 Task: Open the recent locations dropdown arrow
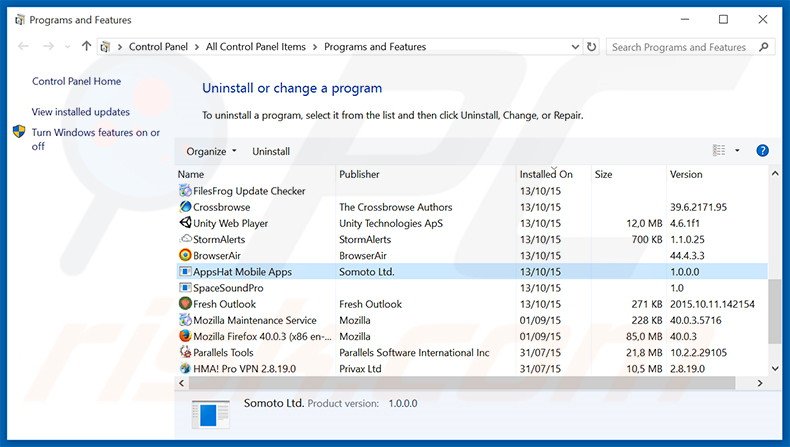point(68,47)
